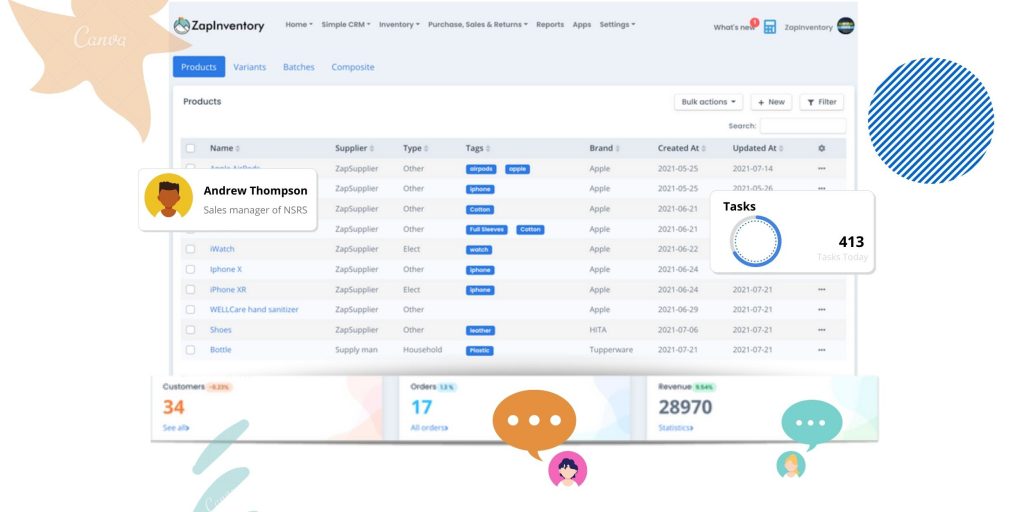Open row actions for Shoes
Screen dimensions: 1024x512
822,330
